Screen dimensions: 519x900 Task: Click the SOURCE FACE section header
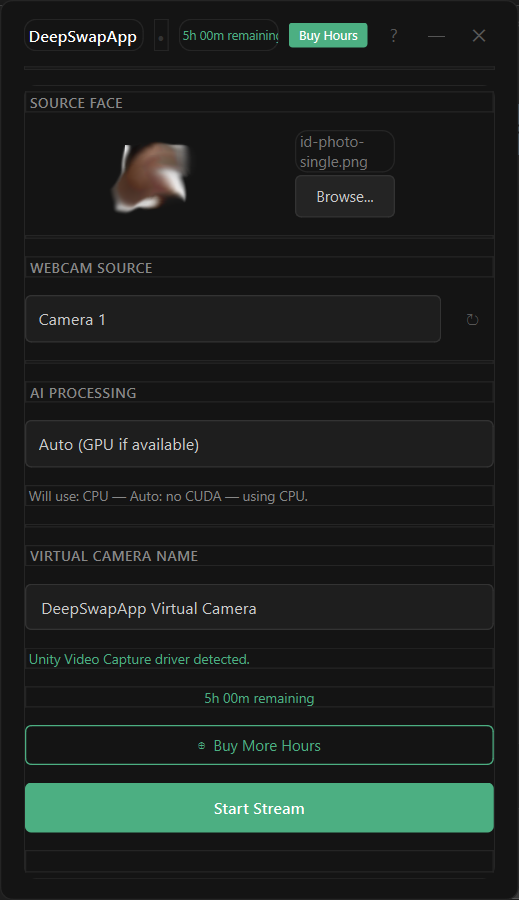pos(76,103)
